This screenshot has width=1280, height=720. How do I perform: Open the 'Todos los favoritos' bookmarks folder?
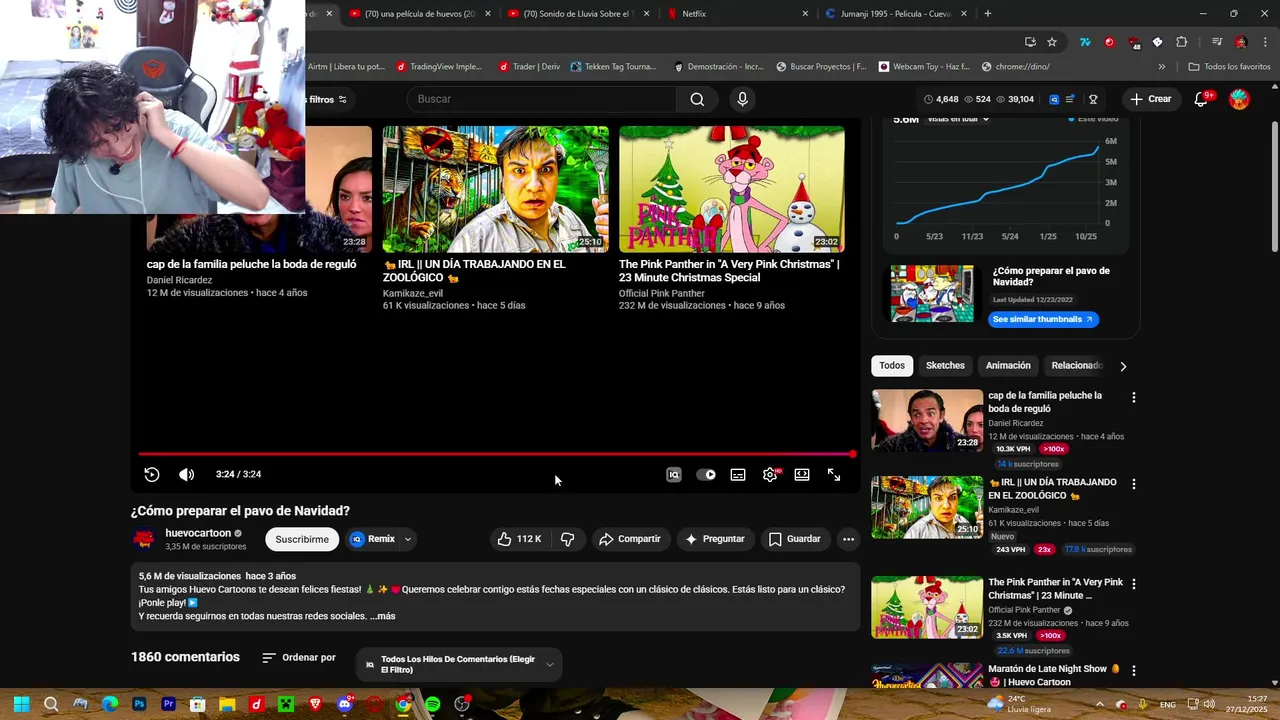point(1229,67)
